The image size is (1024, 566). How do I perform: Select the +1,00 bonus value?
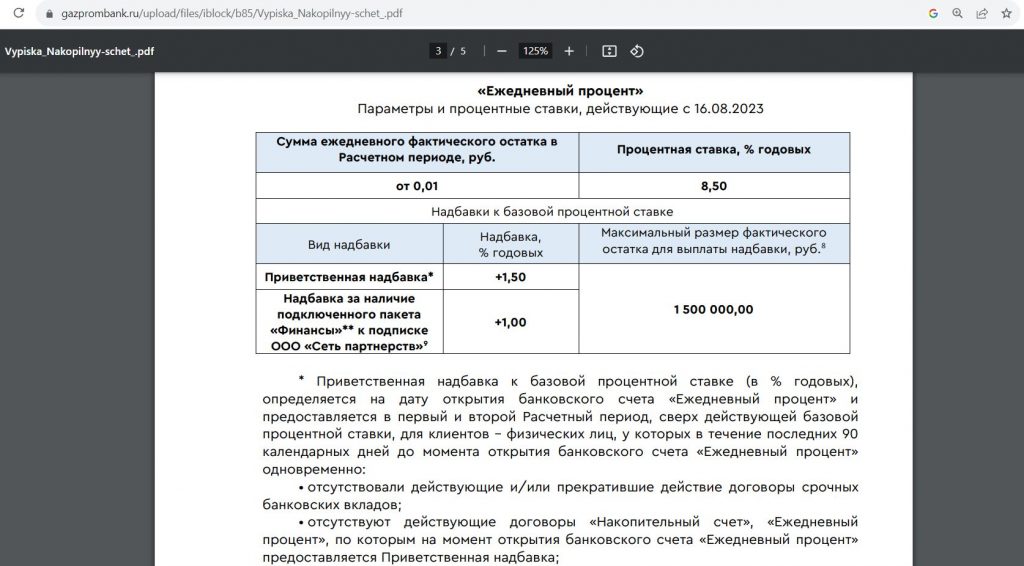click(x=511, y=322)
